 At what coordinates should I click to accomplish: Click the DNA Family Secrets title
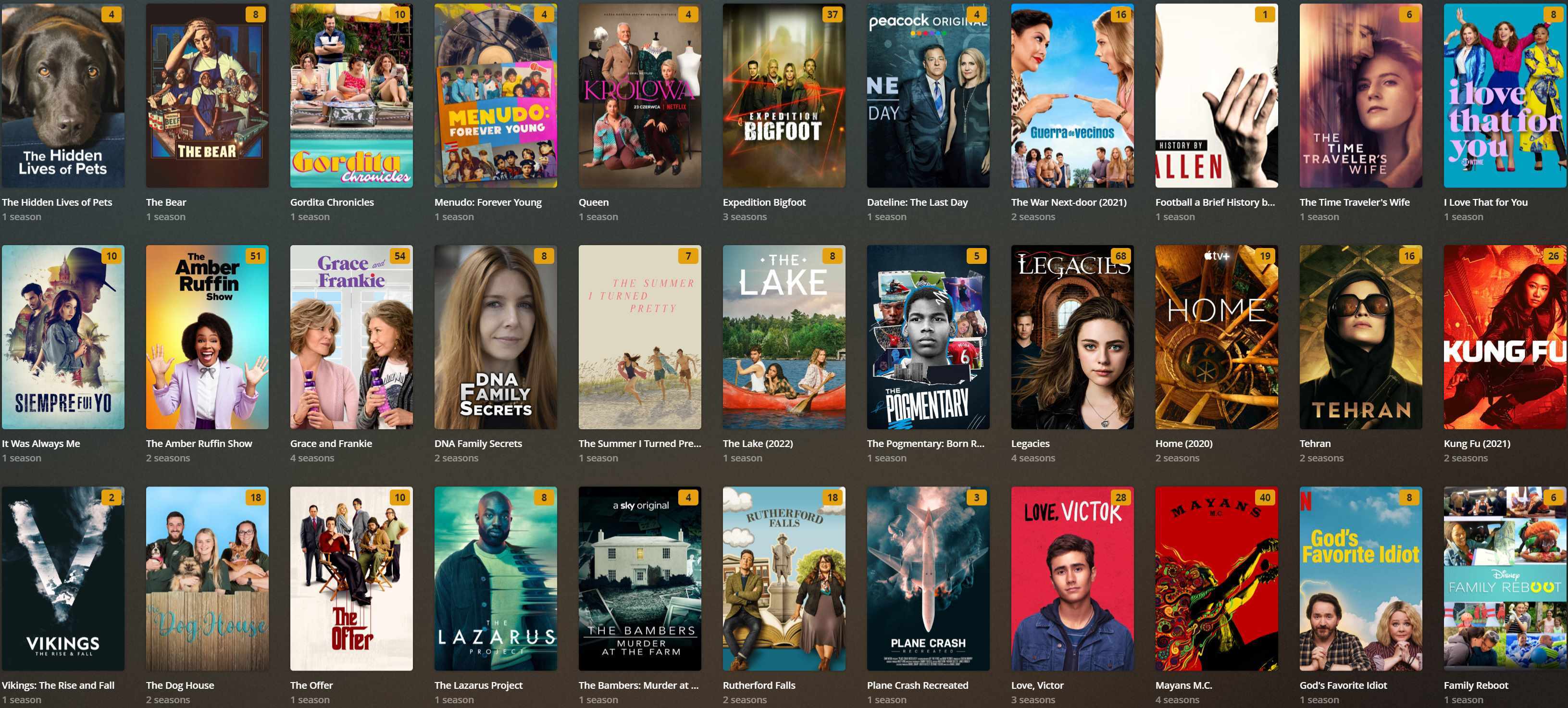478,444
